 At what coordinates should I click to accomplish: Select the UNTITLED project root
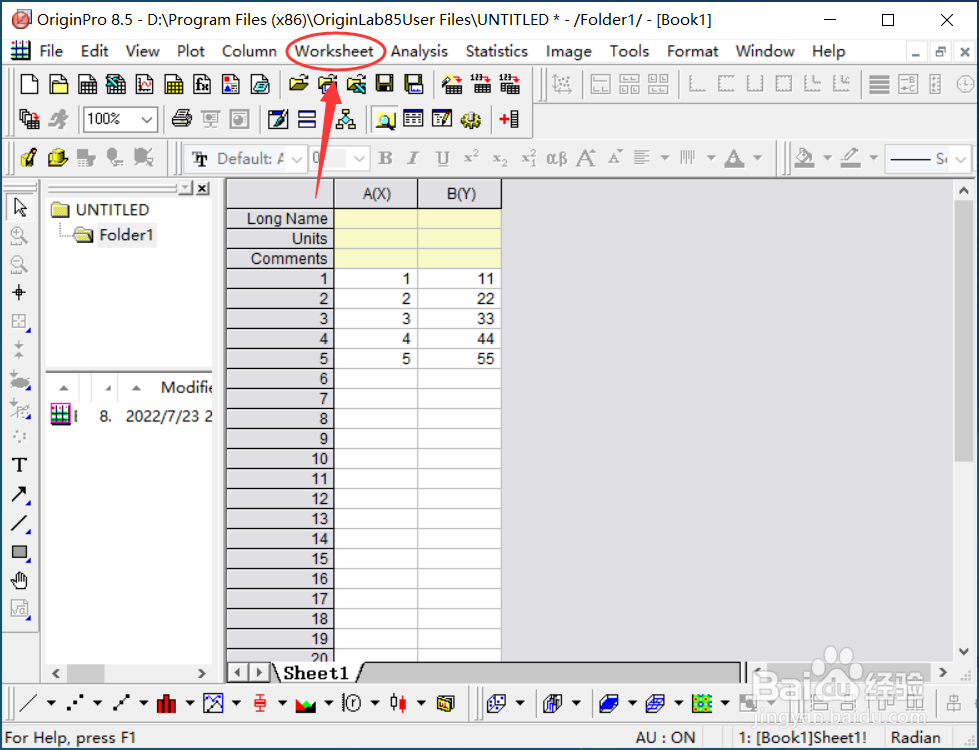112,210
